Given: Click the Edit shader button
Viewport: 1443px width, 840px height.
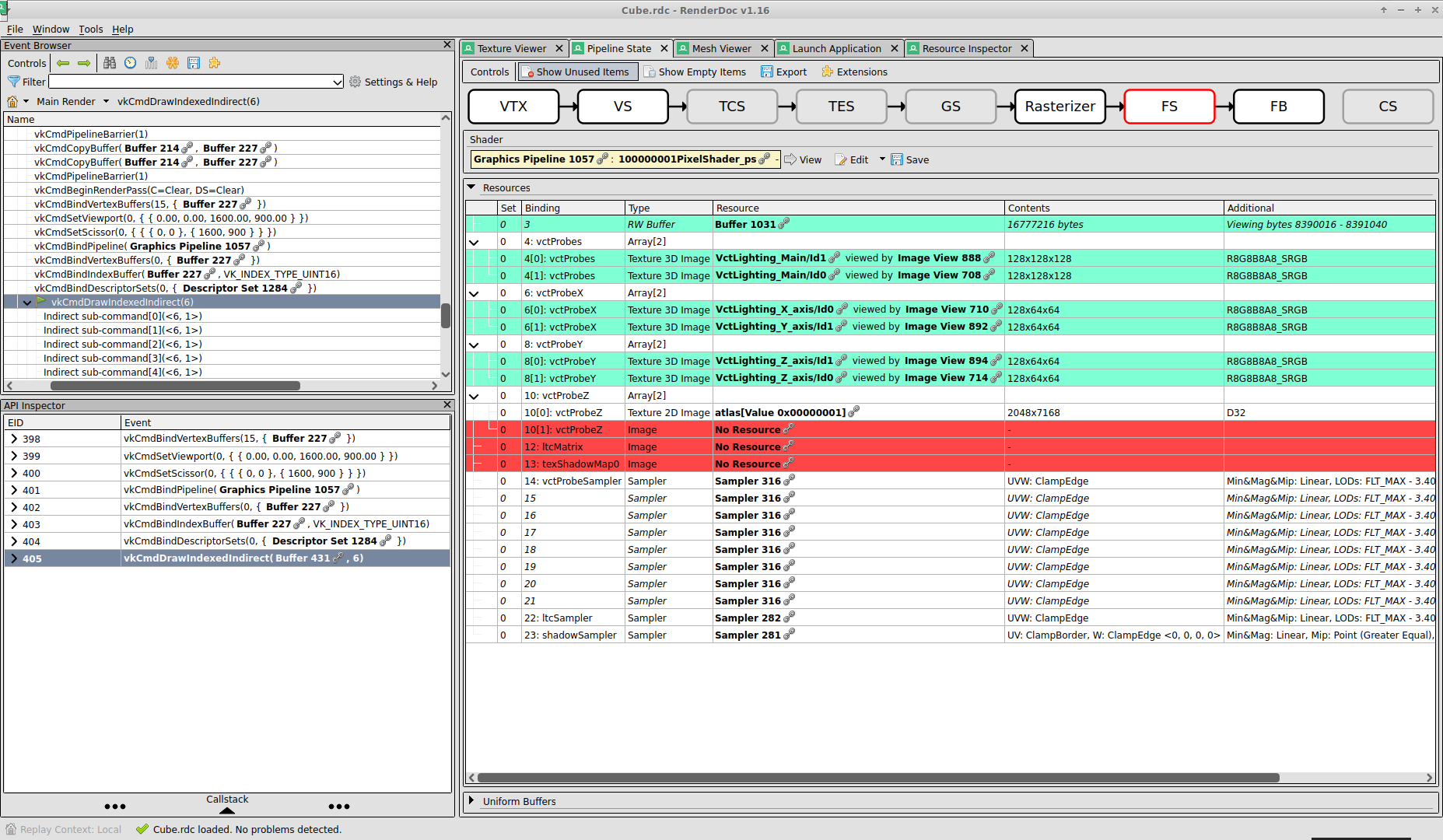Looking at the screenshot, I should [x=852, y=159].
